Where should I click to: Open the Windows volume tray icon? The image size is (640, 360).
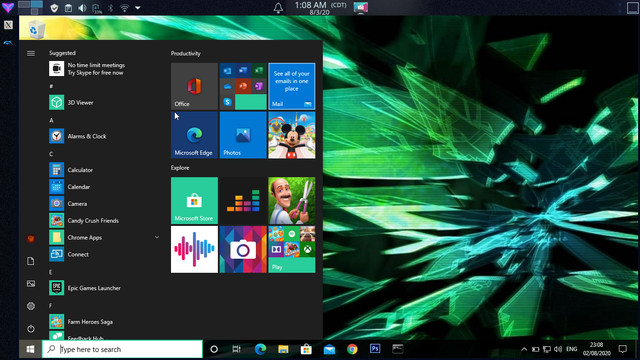click(558, 349)
